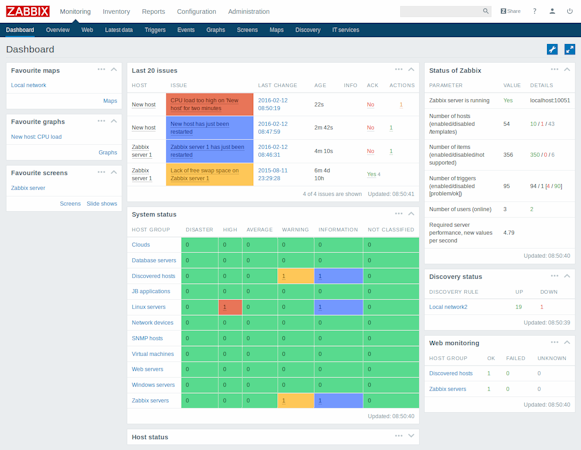
Task: Go to the IT services submenu
Action: click(x=346, y=30)
